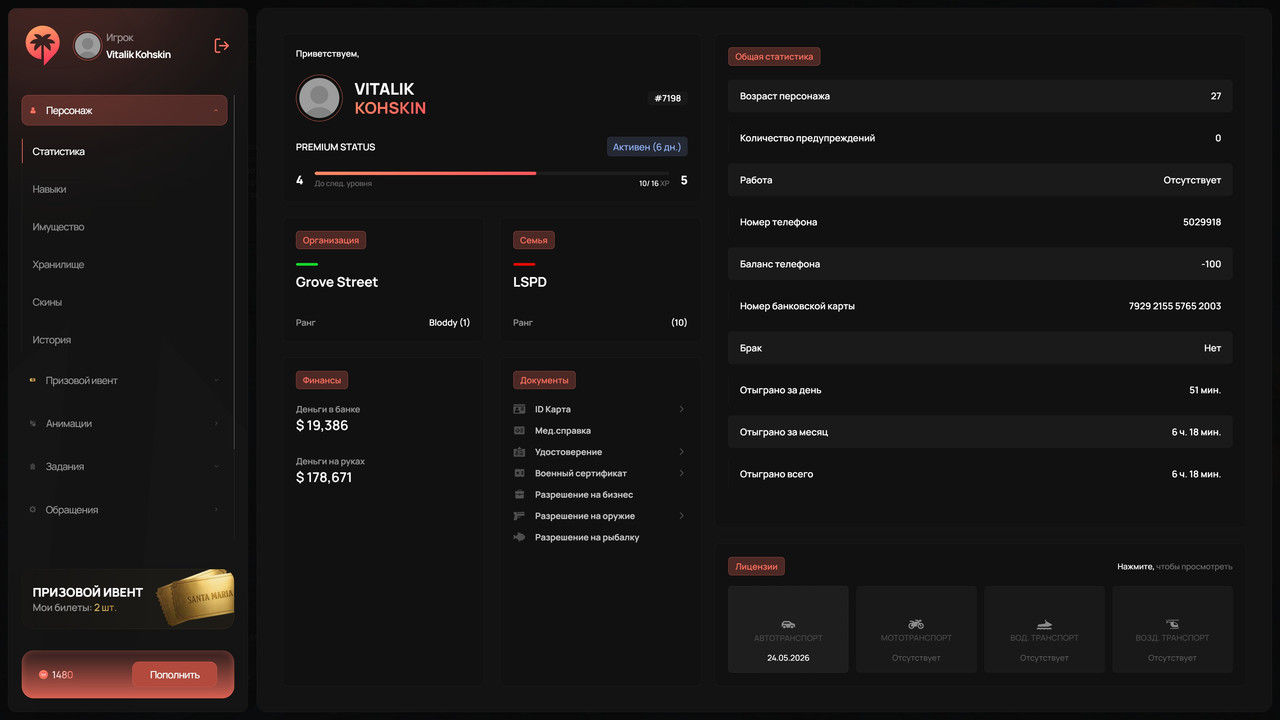Select the Статистика menu item
This screenshot has height=720, width=1280.
[x=58, y=152]
